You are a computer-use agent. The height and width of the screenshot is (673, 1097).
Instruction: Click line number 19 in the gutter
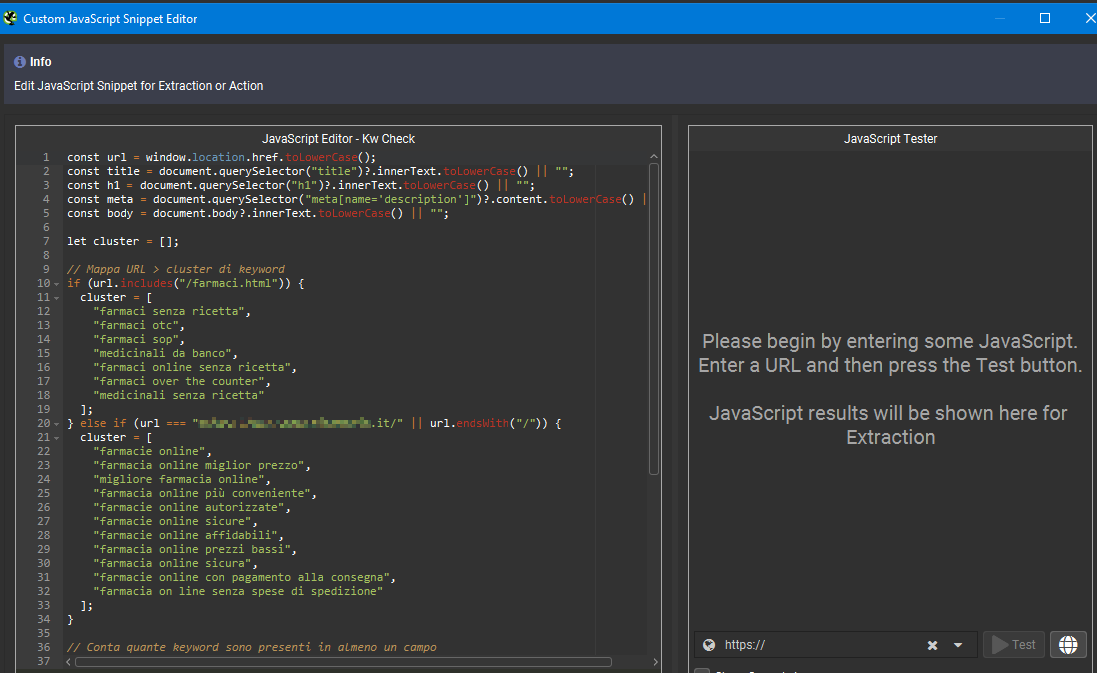(x=43, y=410)
